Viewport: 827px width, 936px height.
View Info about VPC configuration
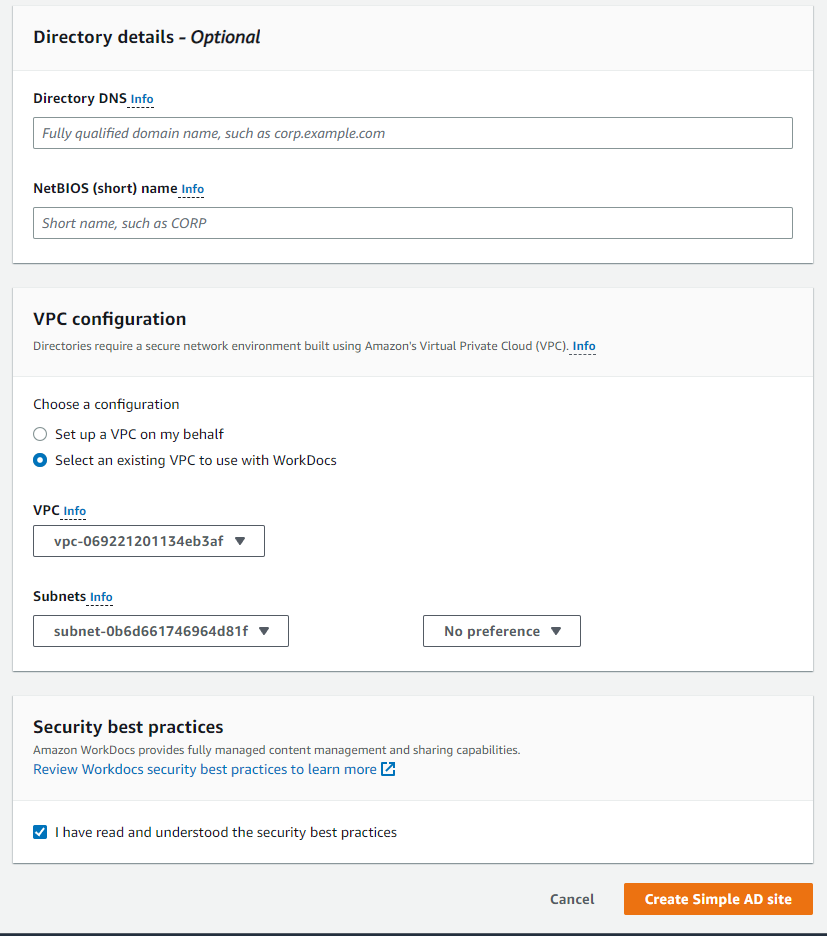[x=583, y=346]
